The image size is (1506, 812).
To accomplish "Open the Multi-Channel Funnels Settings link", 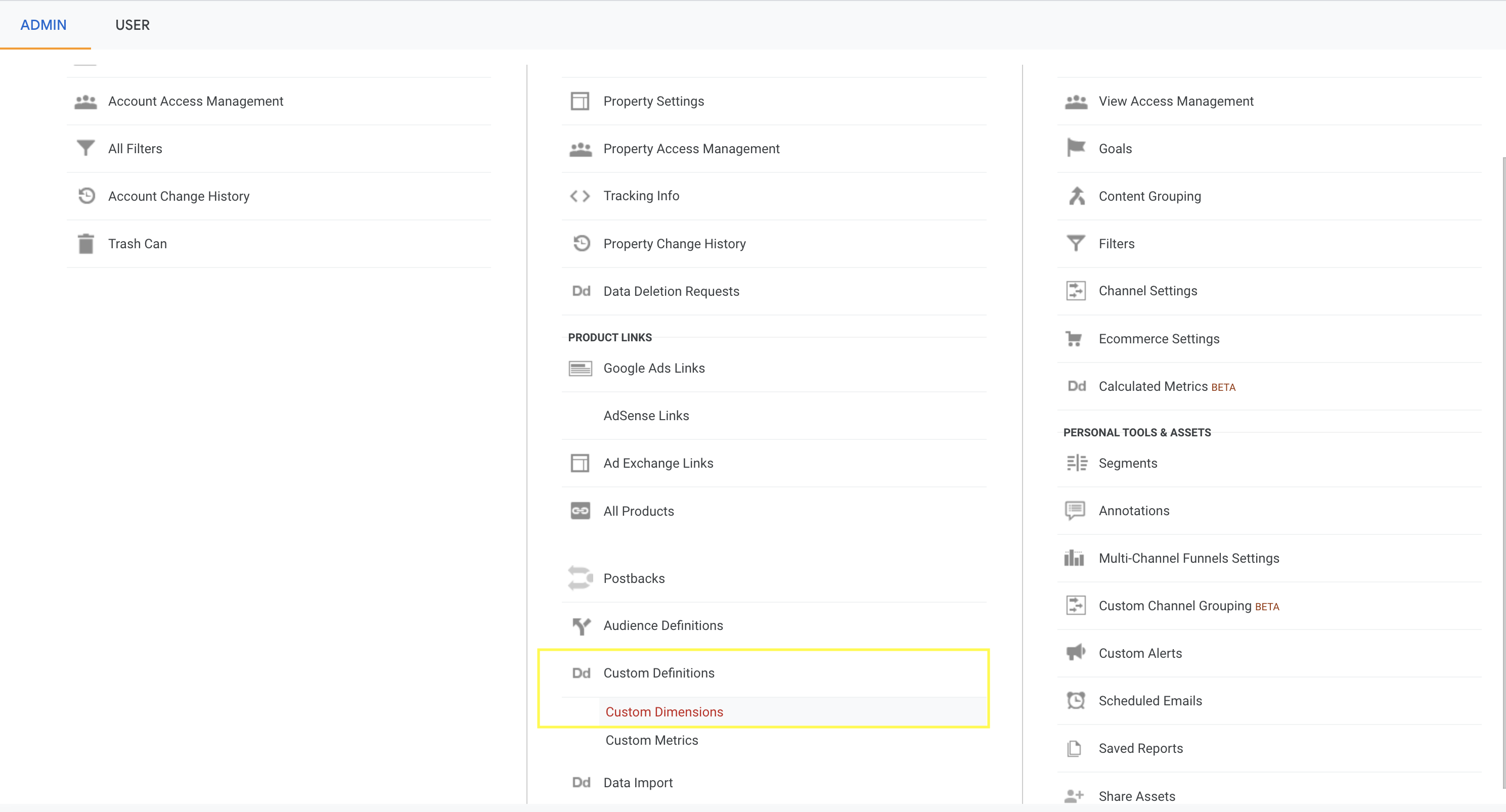I will coord(1188,558).
